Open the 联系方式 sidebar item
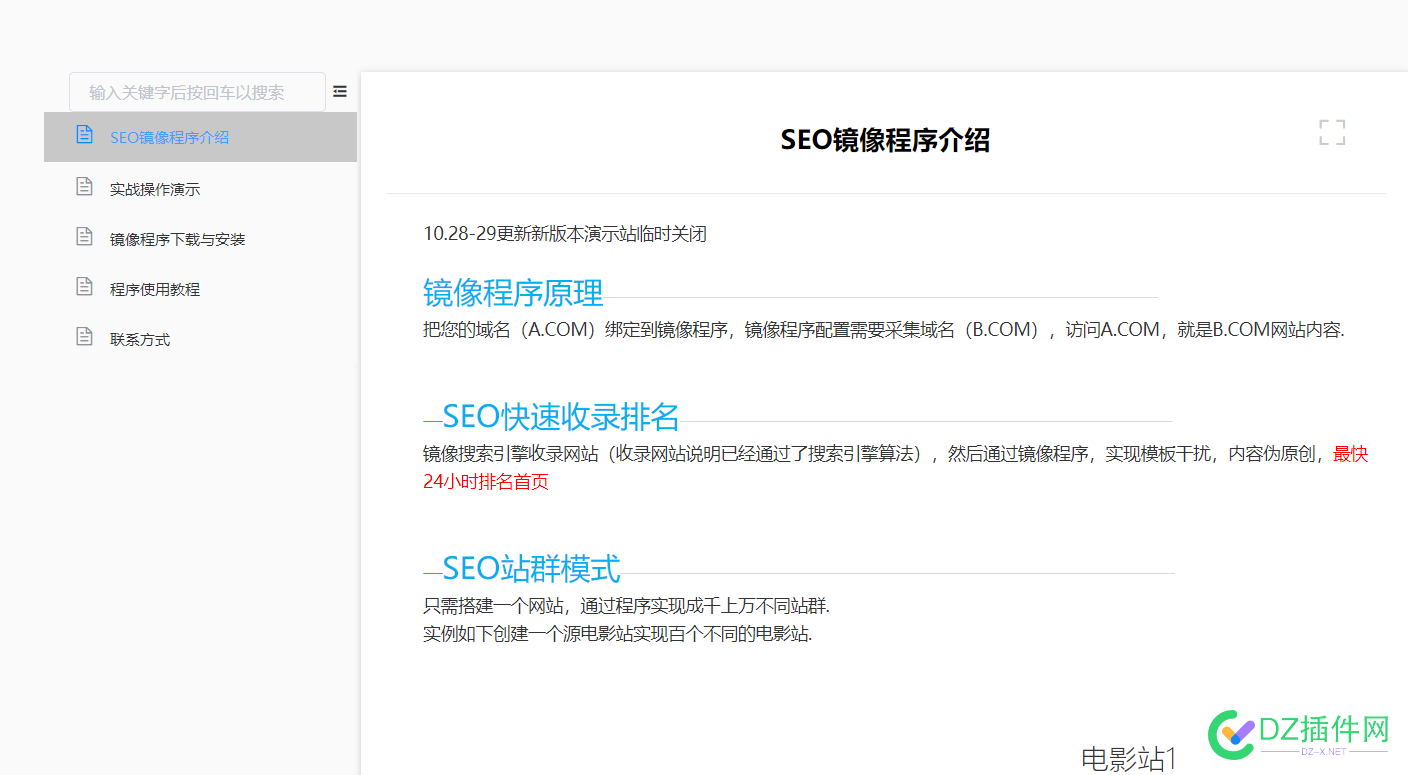Screen dimensions: 1408x775 (200, 339)
